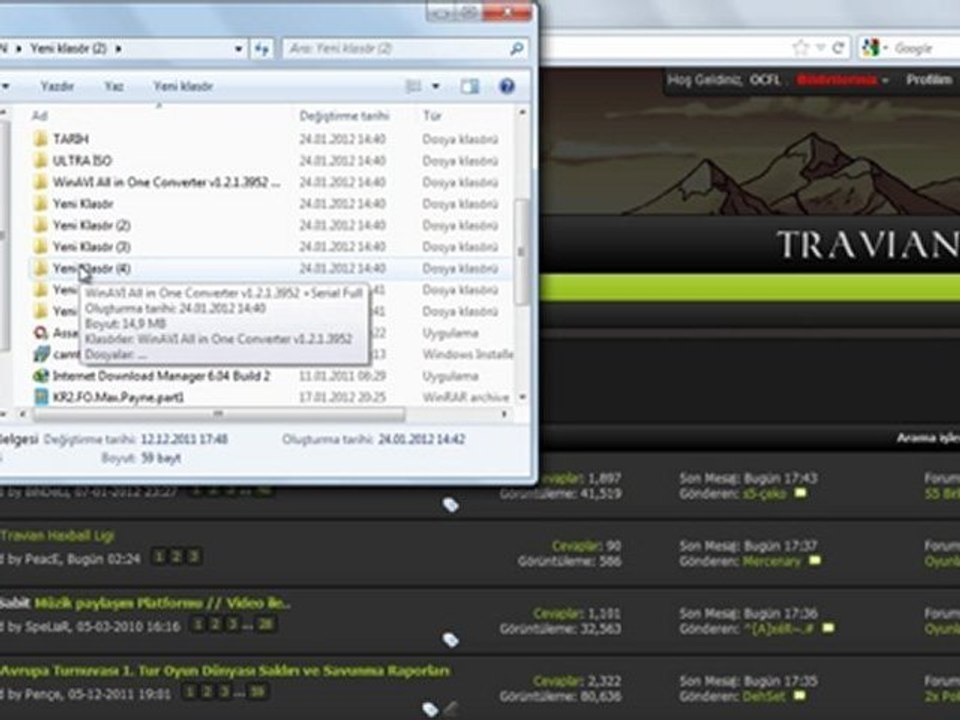Click horizontal scroll right arrow in Explorer
The height and width of the screenshot is (720, 960).
point(504,414)
